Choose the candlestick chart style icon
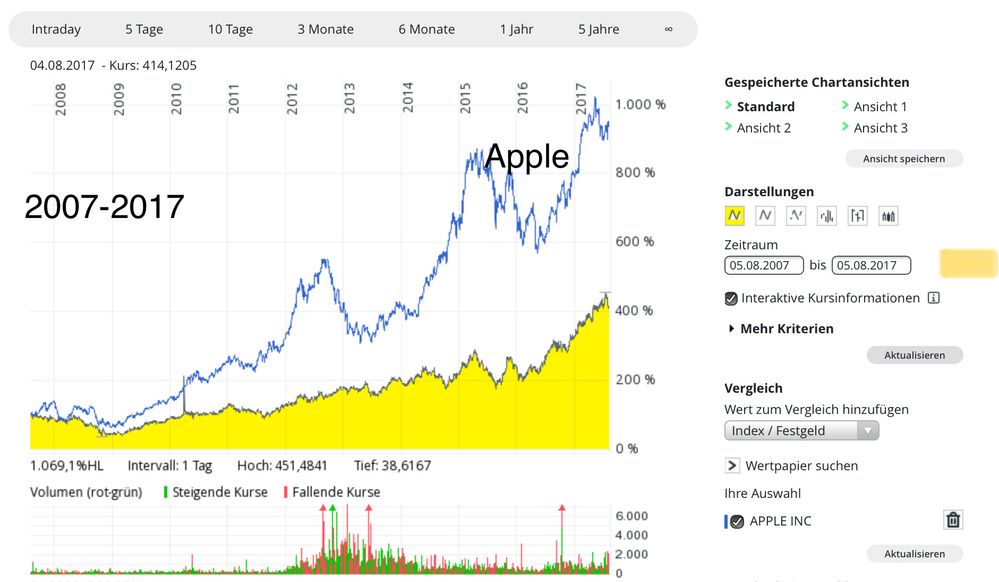999x582 pixels. pos(888,215)
